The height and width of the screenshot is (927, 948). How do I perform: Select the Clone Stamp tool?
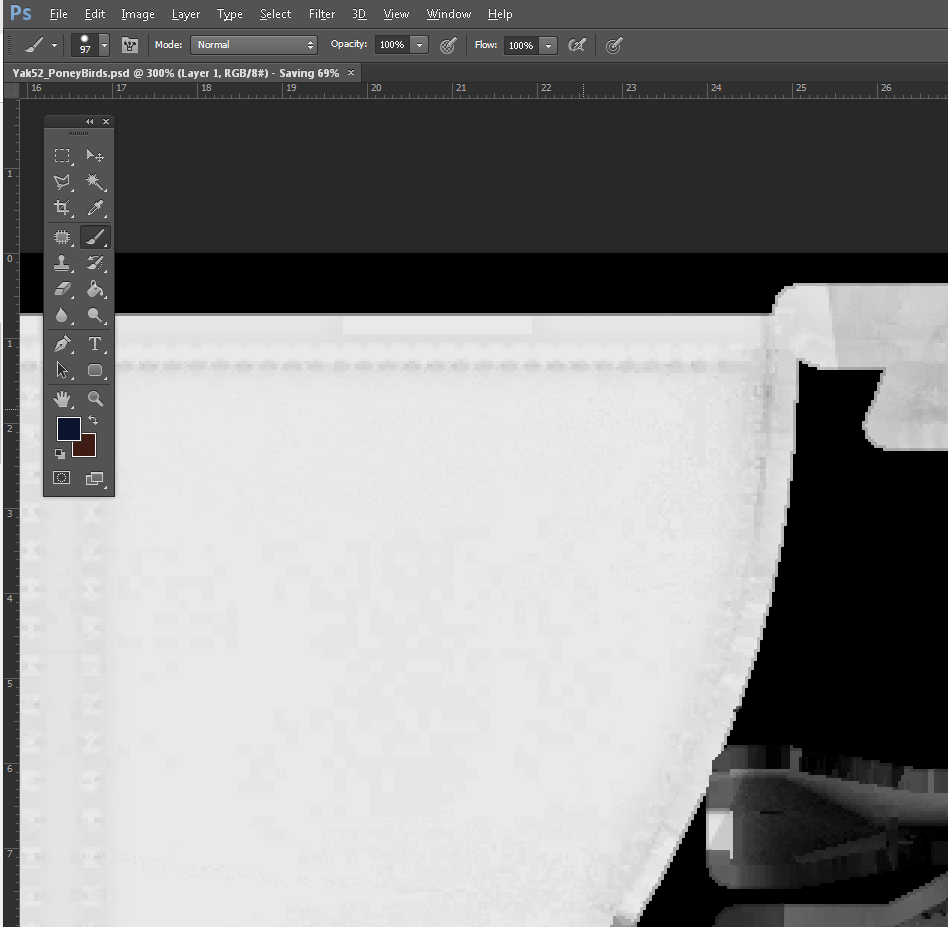(62, 263)
